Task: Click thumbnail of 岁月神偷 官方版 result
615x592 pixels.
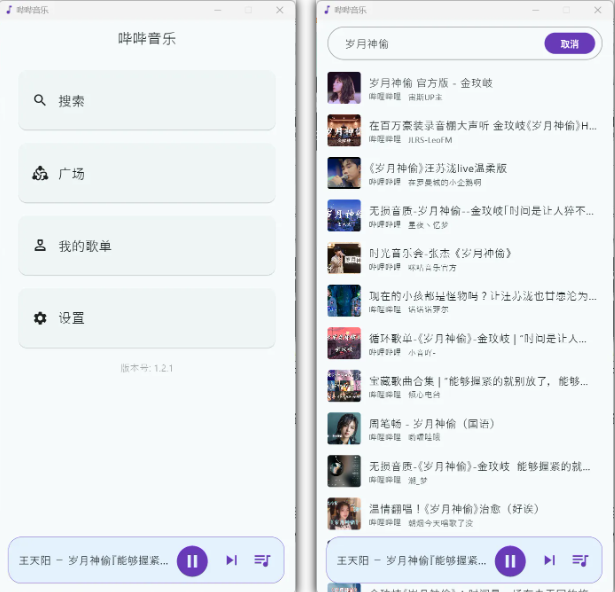Action: [344, 88]
